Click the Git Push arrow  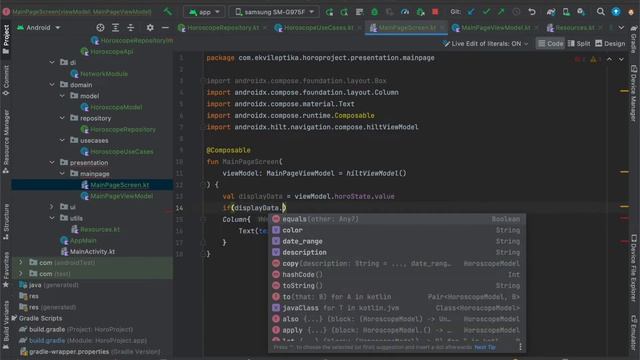(501, 12)
